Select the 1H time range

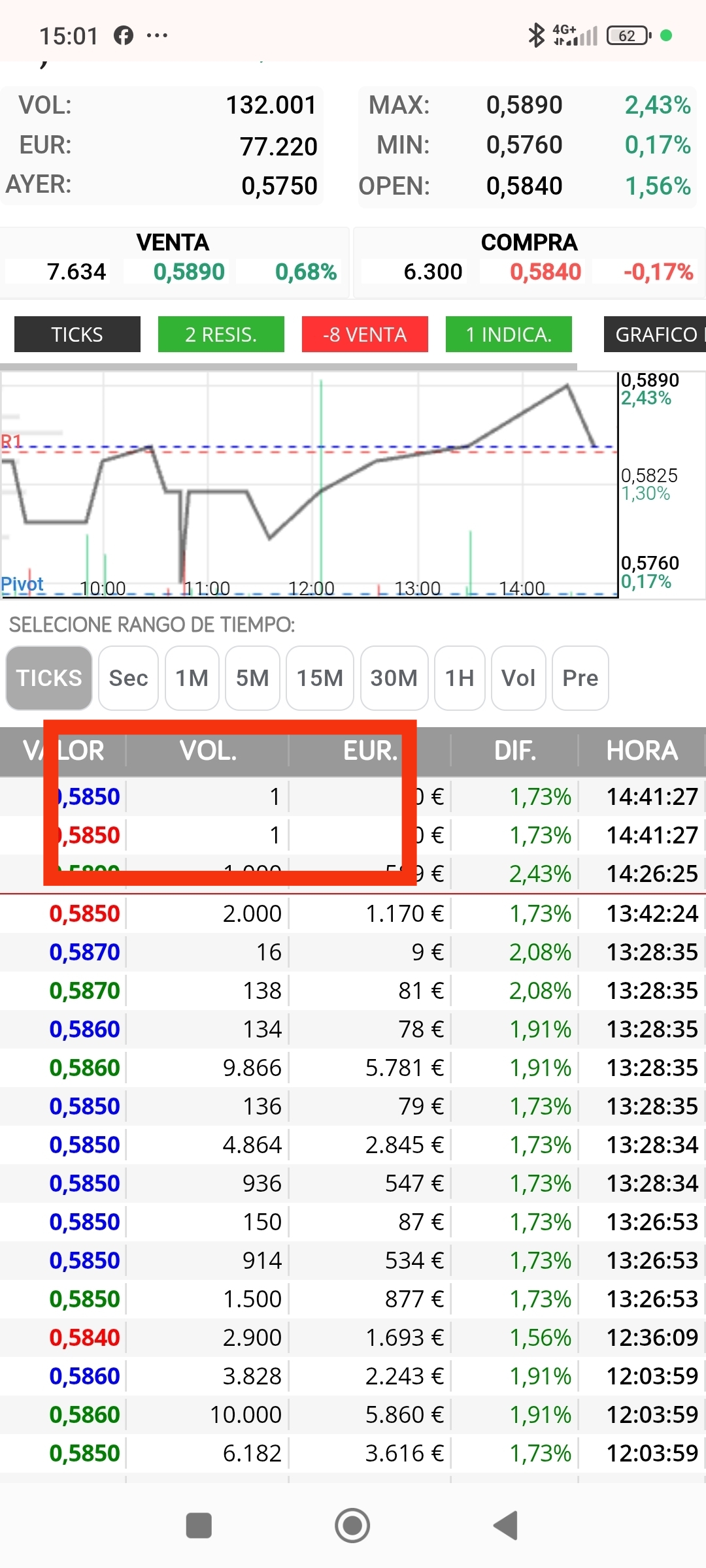(460, 678)
